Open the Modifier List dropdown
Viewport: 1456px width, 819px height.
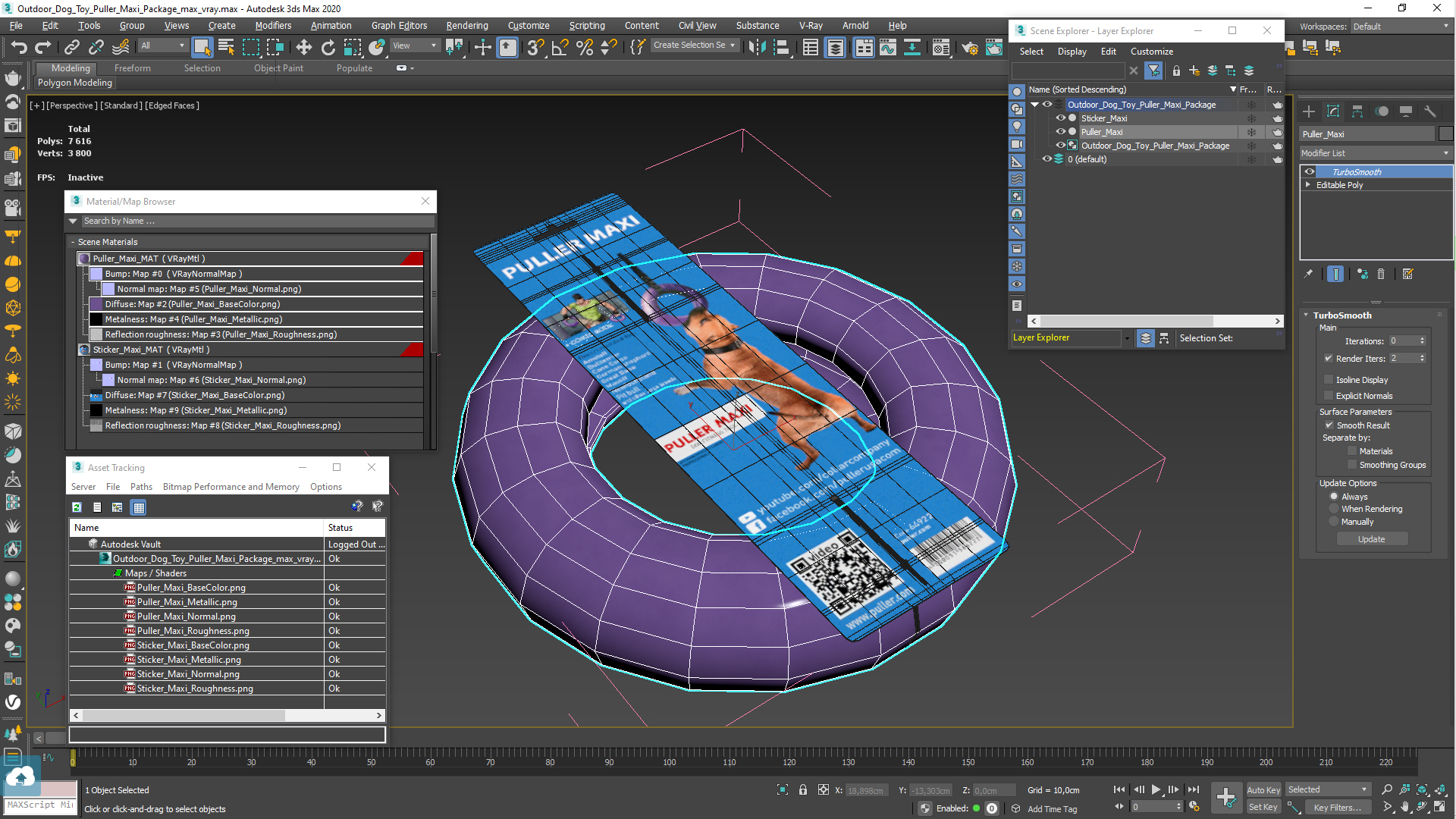[x=1375, y=153]
